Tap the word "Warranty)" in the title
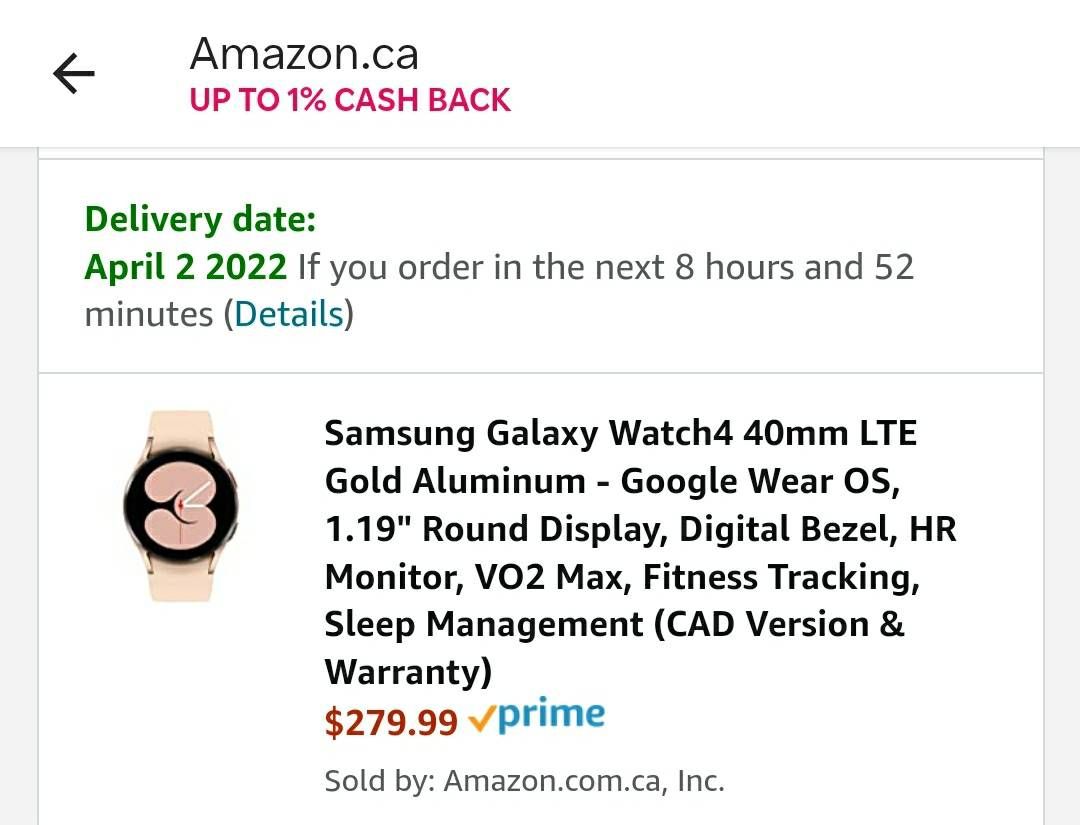1080x825 pixels. (408, 671)
